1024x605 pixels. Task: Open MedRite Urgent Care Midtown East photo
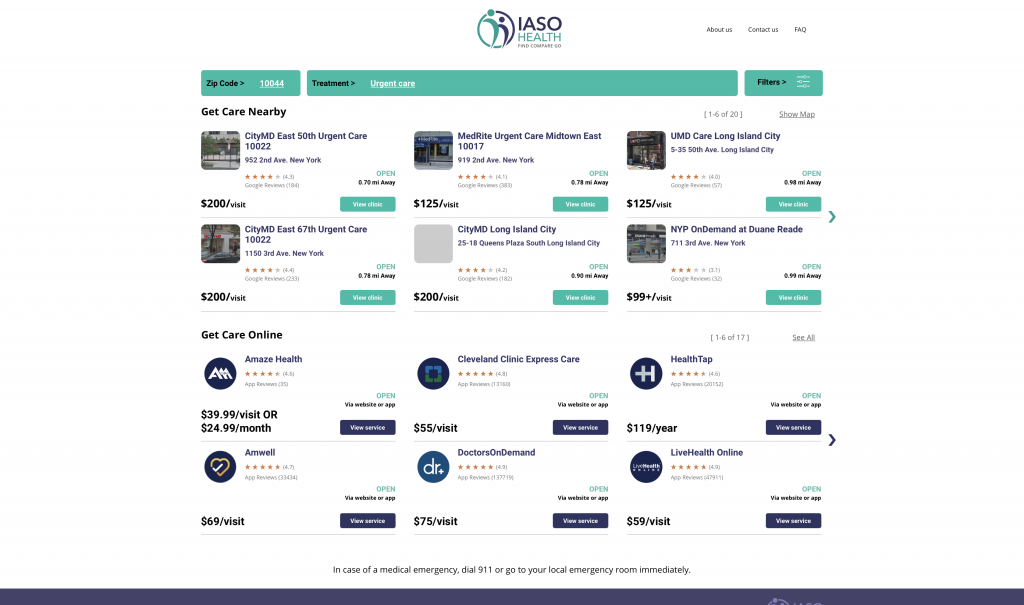[433, 150]
